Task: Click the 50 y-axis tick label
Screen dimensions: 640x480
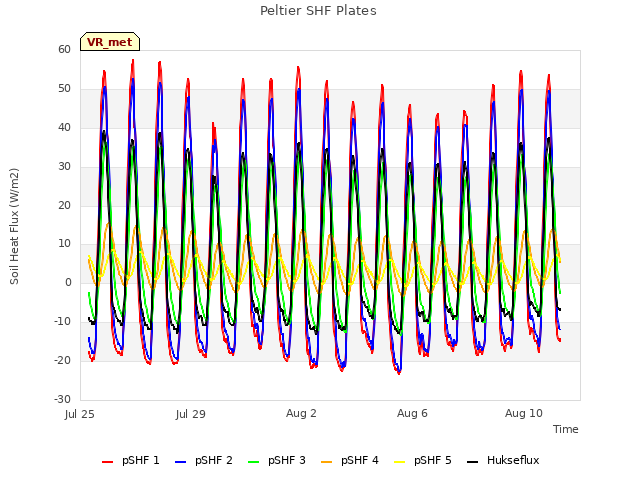Action: pyautogui.click(x=64, y=89)
